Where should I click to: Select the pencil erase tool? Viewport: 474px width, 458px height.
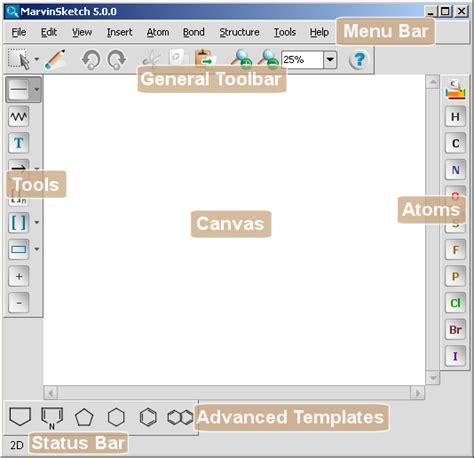55,60
